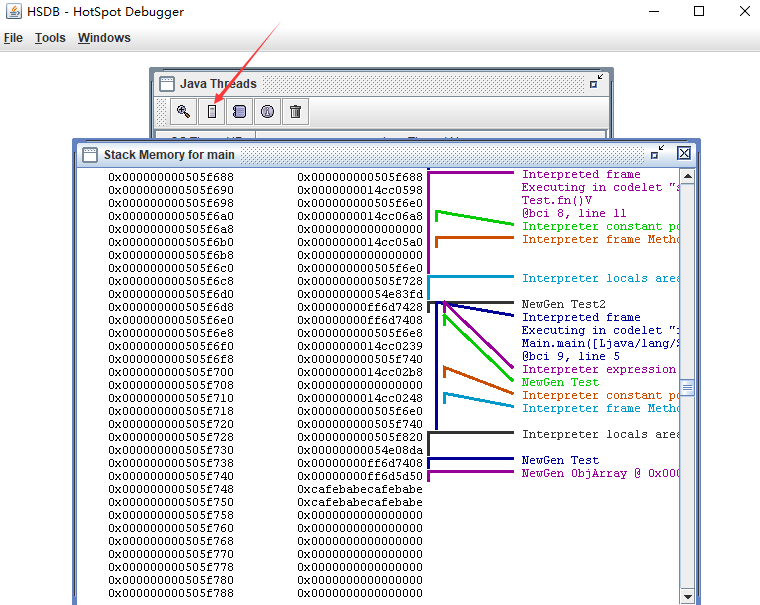The width and height of the screenshot is (760, 605).
Task: Select address 0x000000000505f6e0
Action: click(x=171, y=320)
